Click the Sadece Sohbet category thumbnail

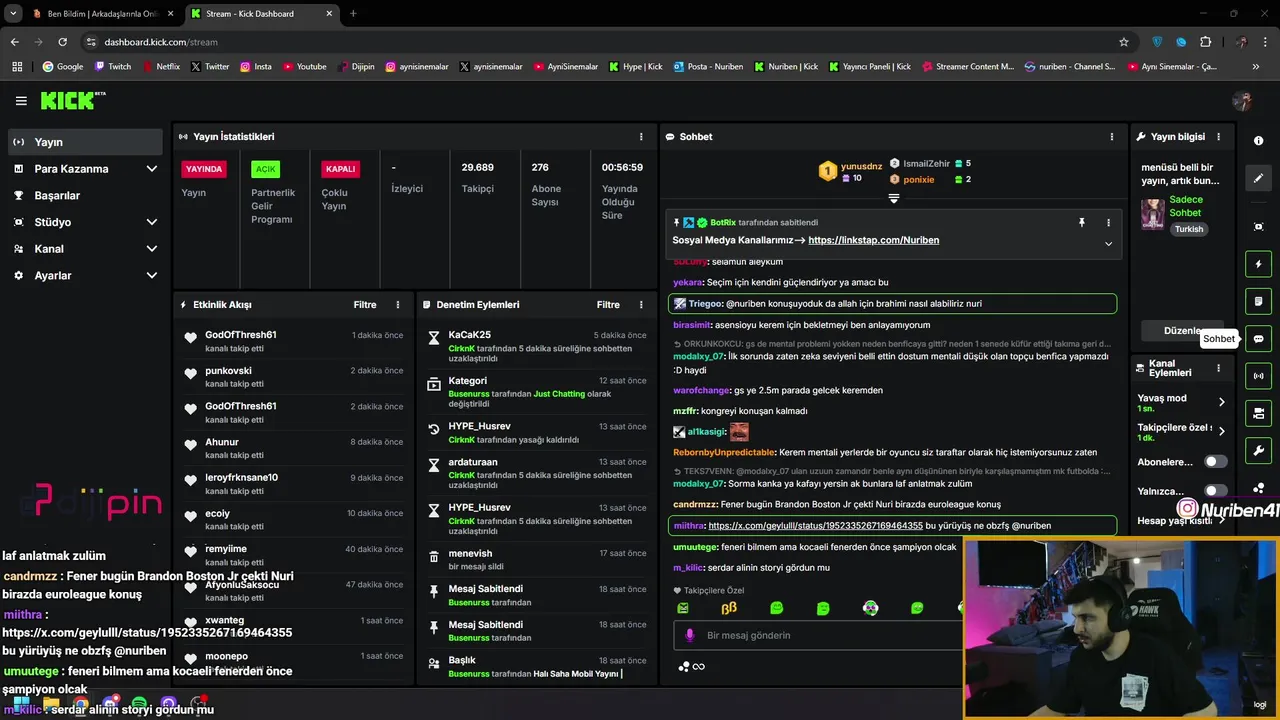pyautogui.click(x=1153, y=215)
